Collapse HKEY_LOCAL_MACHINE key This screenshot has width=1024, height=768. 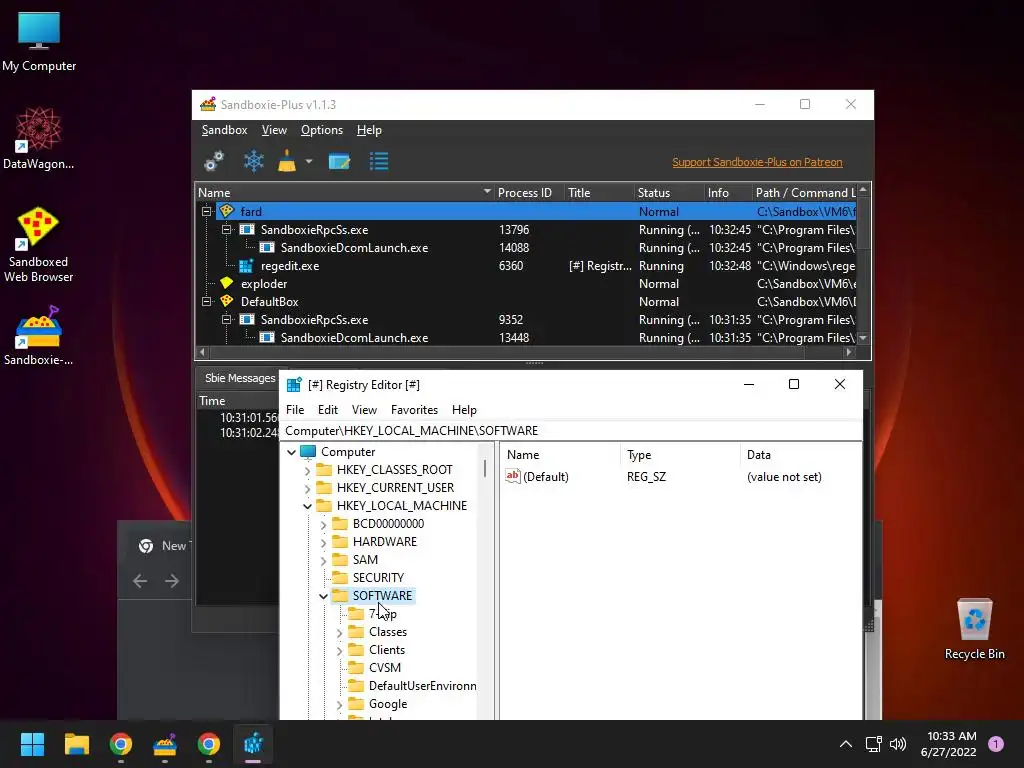(308, 506)
